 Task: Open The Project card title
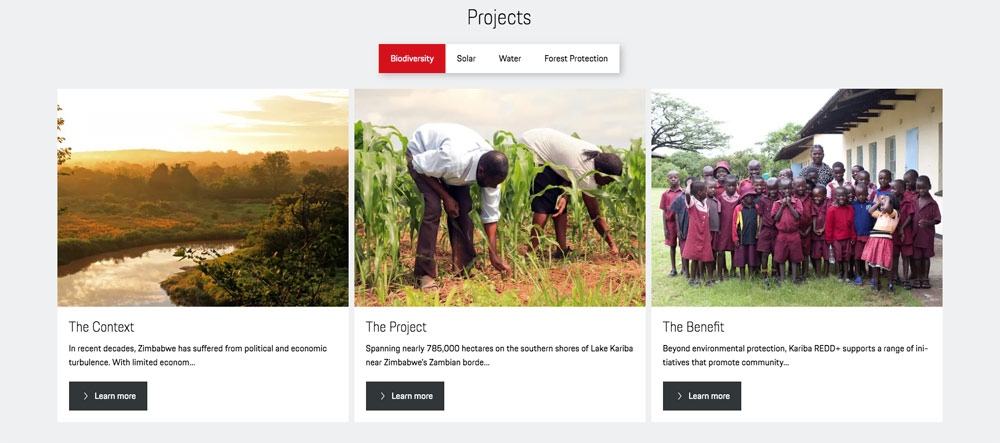click(x=396, y=327)
